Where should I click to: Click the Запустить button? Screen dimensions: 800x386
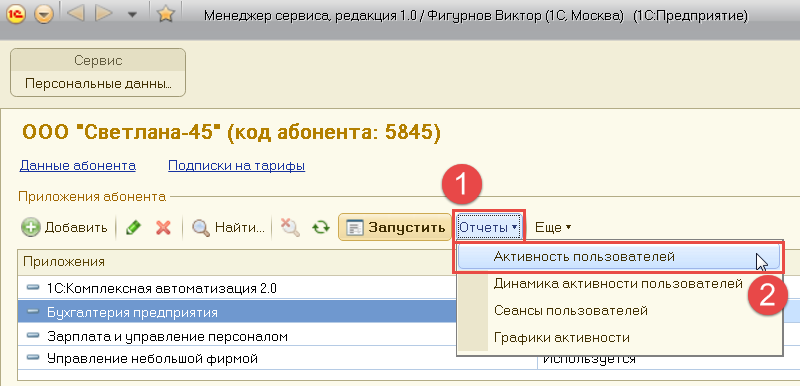[x=394, y=227]
